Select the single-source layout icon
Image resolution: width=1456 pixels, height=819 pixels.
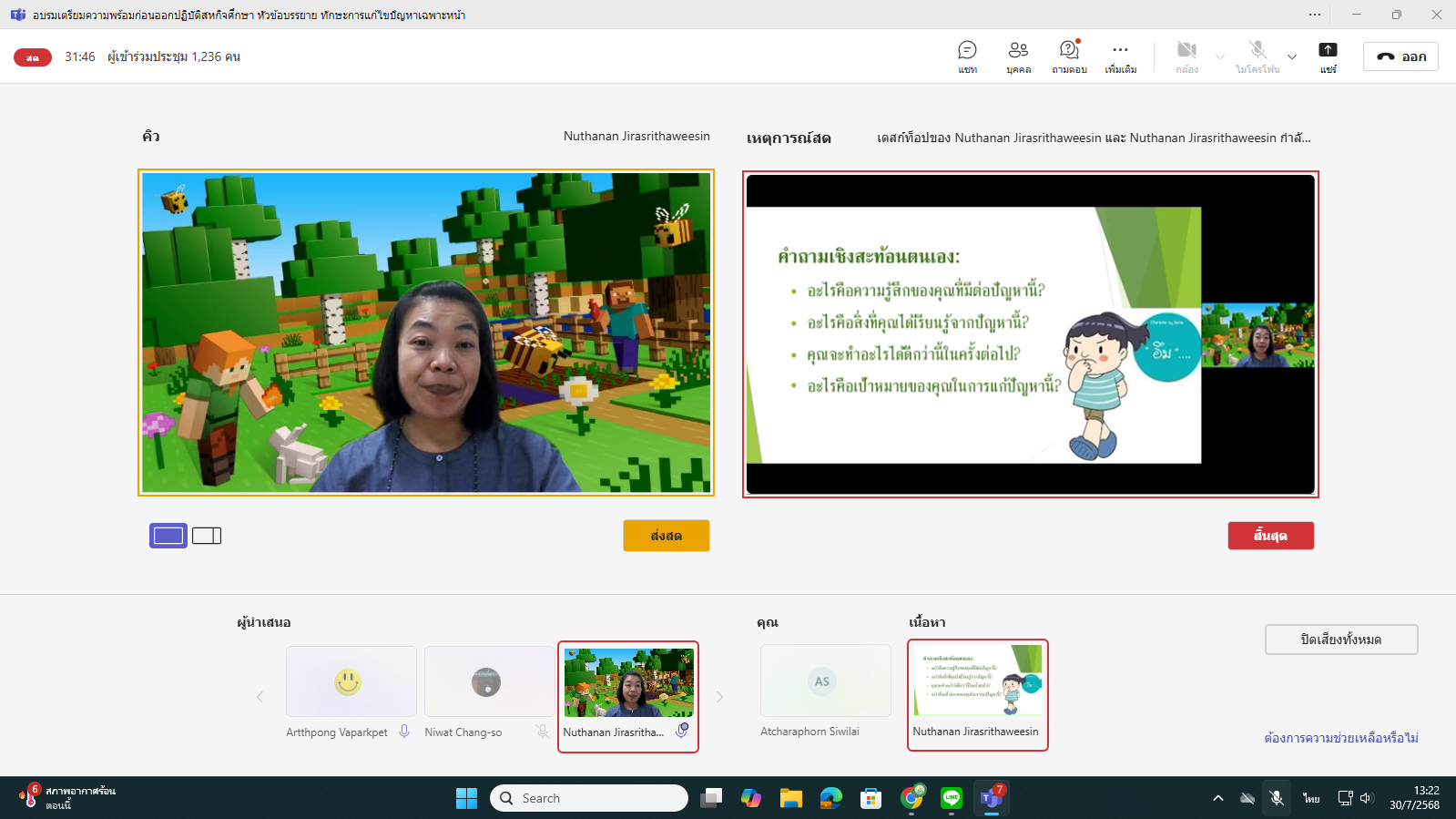point(168,536)
